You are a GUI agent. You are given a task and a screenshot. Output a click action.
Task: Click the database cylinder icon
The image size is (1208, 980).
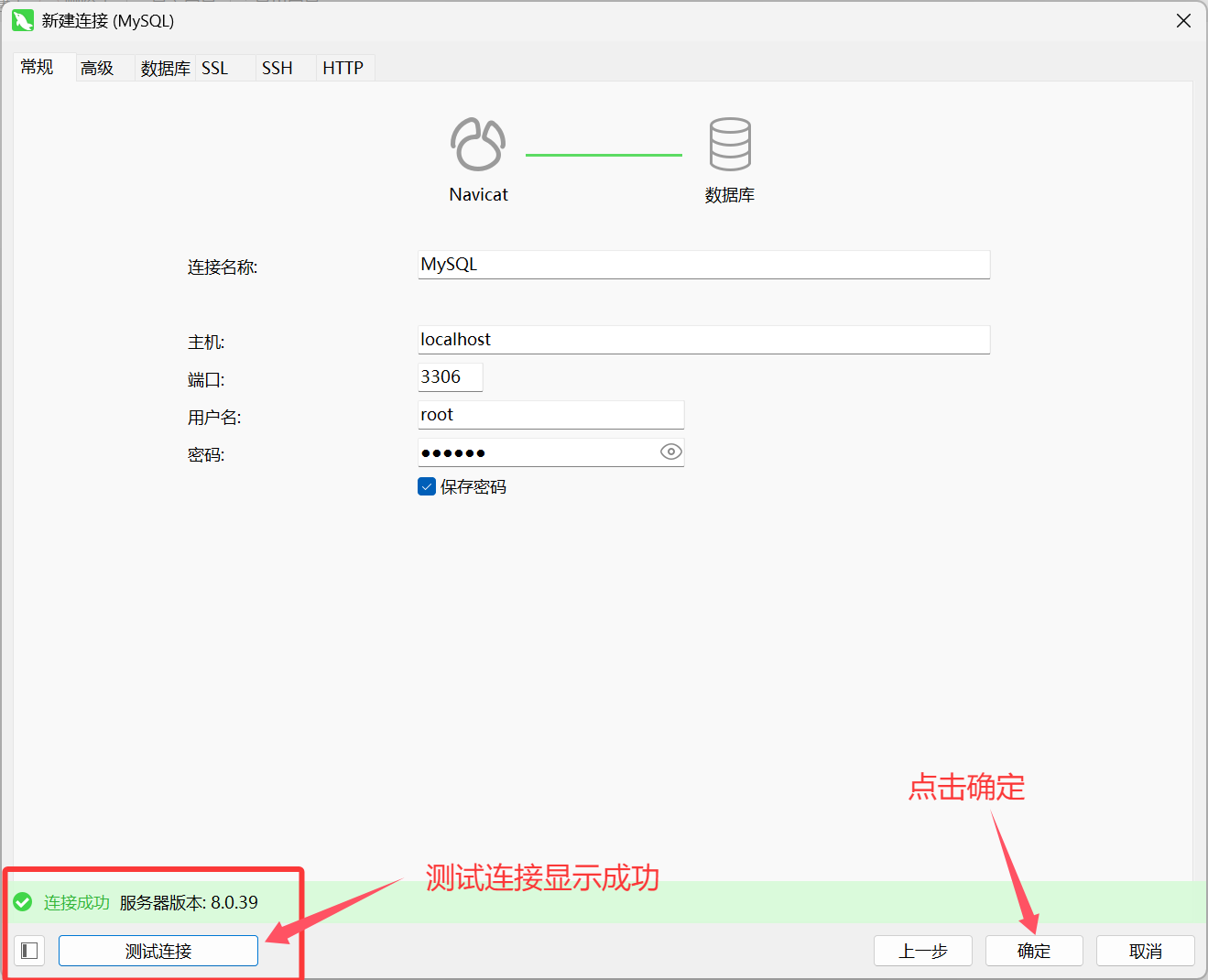[730, 144]
